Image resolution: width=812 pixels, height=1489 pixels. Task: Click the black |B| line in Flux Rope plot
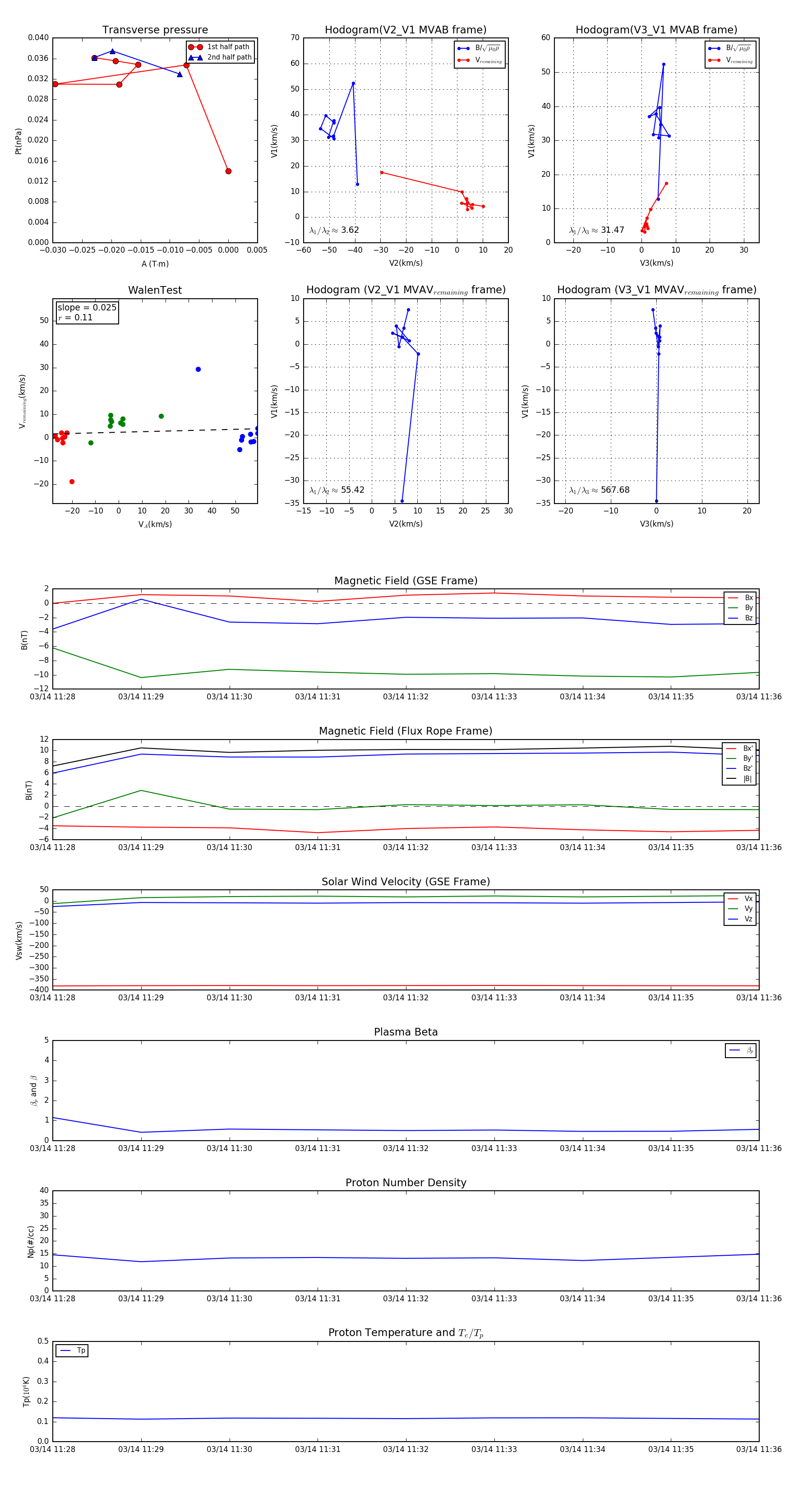406,750
